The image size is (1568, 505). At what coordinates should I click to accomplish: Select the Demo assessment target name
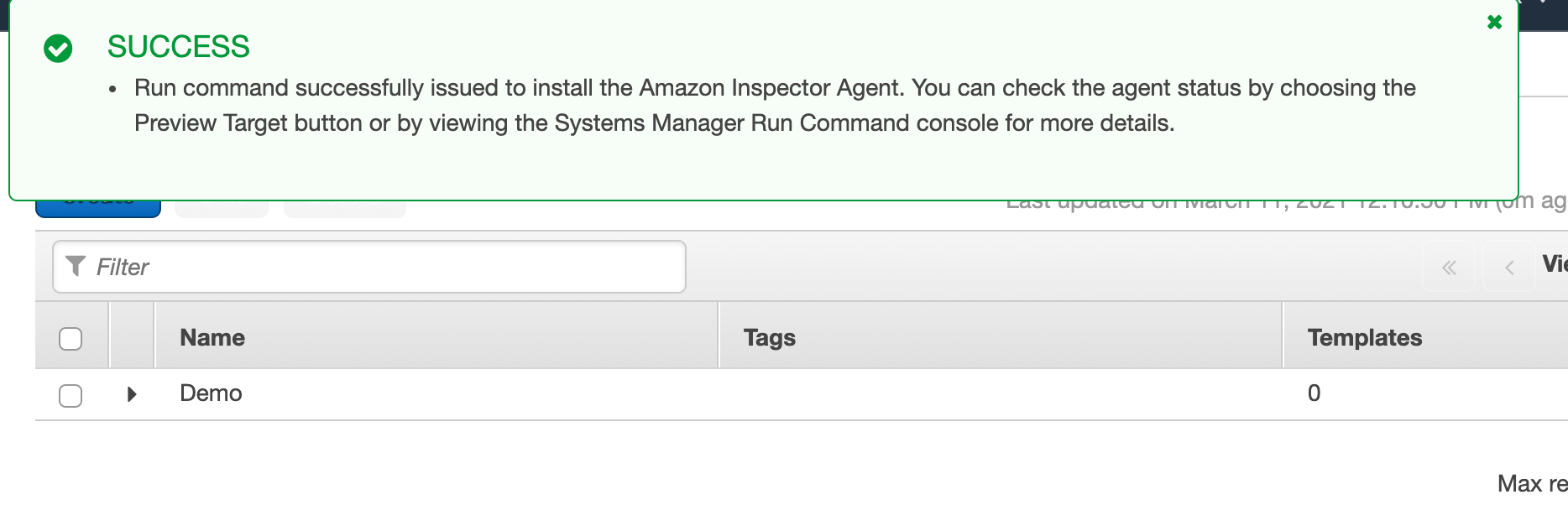click(x=211, y=393)
